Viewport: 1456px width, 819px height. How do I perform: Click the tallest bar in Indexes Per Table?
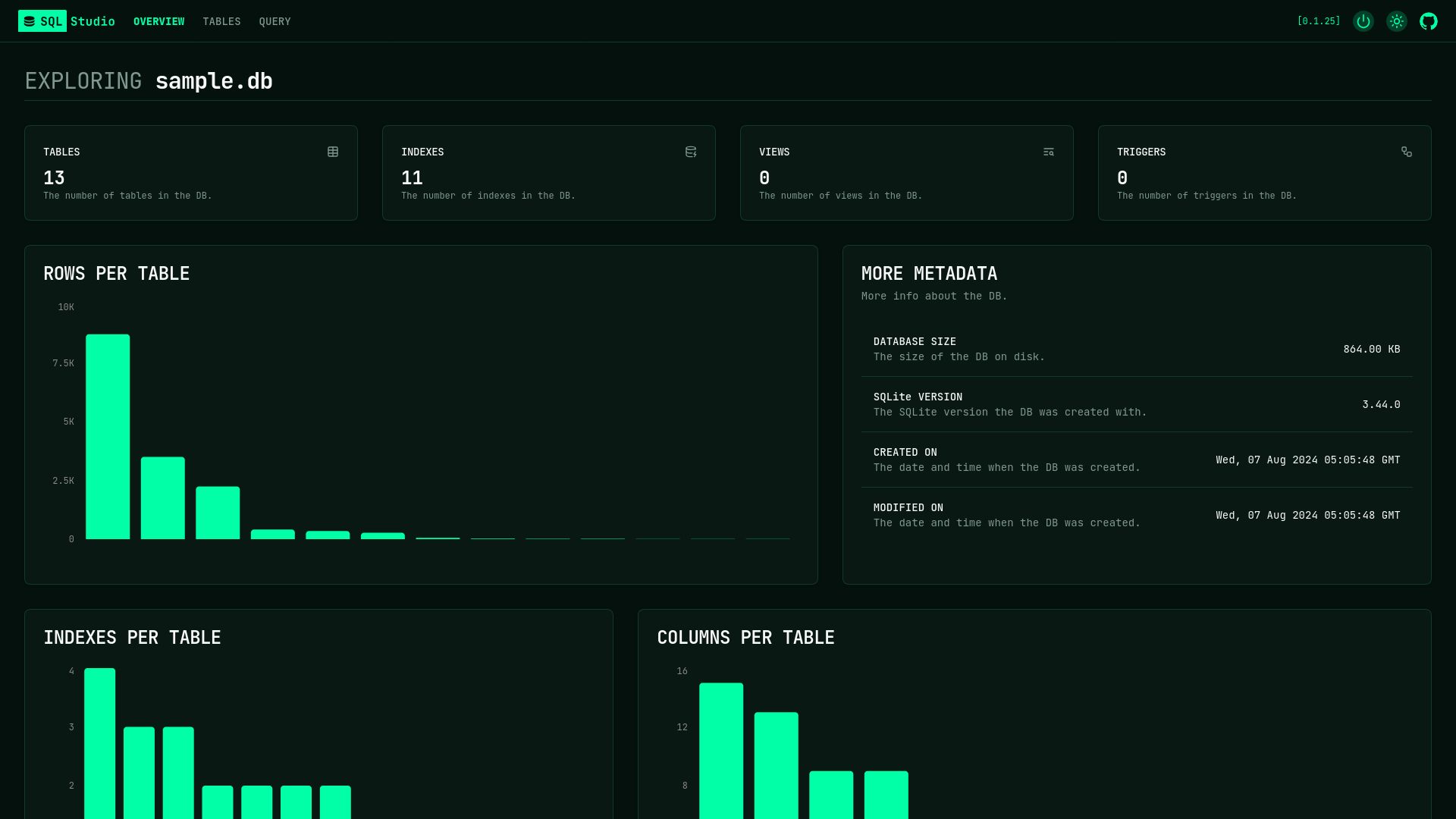pos(99,743)
